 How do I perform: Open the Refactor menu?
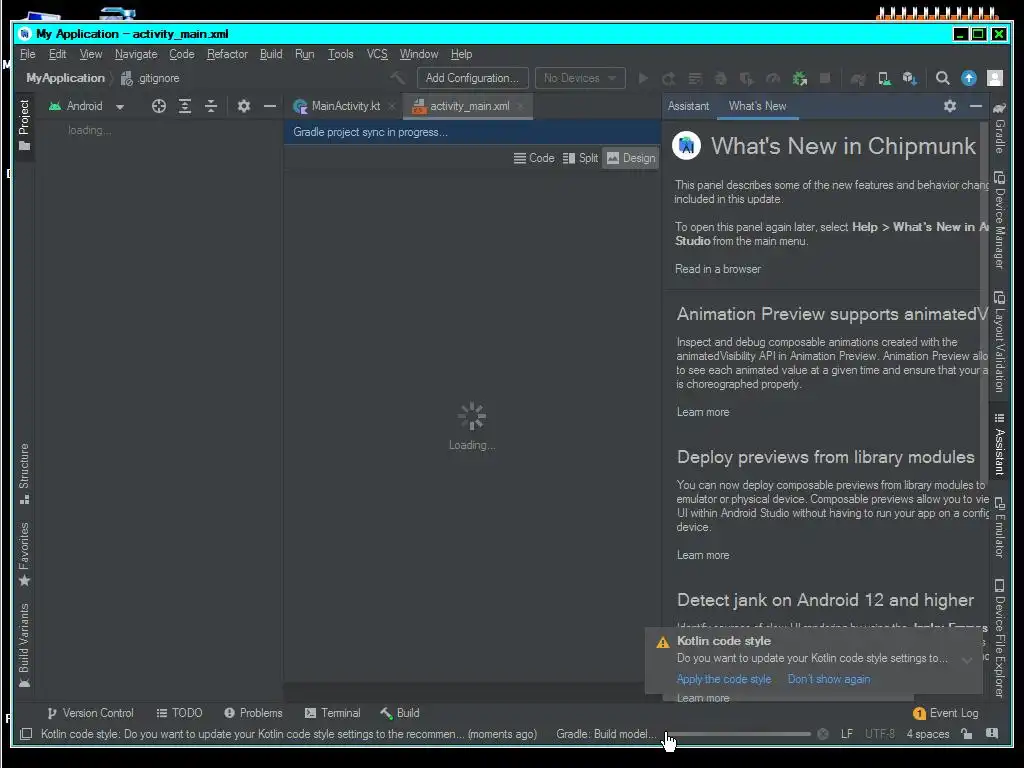coord(227,54)
